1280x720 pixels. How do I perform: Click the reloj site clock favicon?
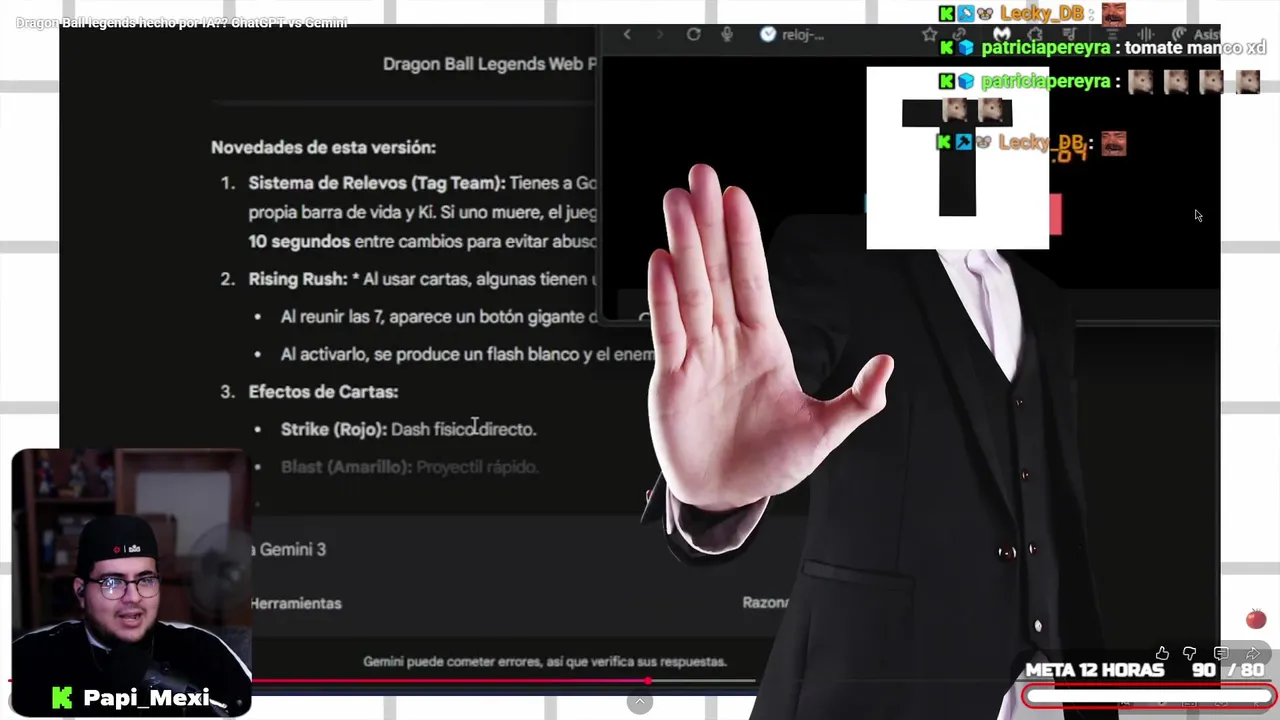768,34
